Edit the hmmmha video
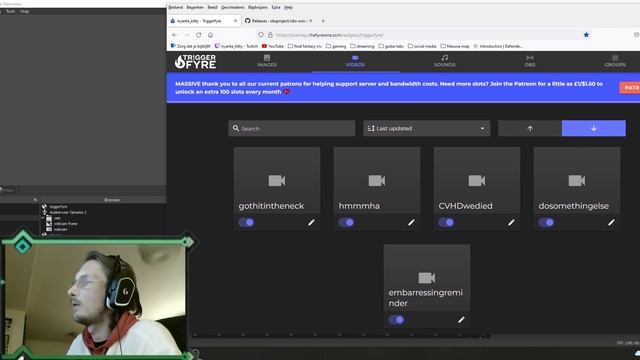The image size is (640, 360). tap(411, 222)
